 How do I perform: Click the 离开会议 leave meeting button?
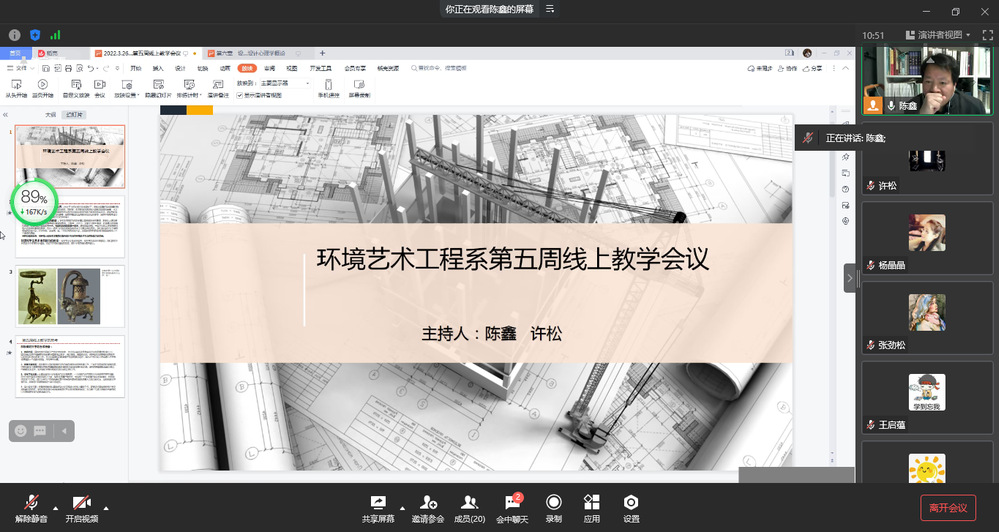coord(947,508)
